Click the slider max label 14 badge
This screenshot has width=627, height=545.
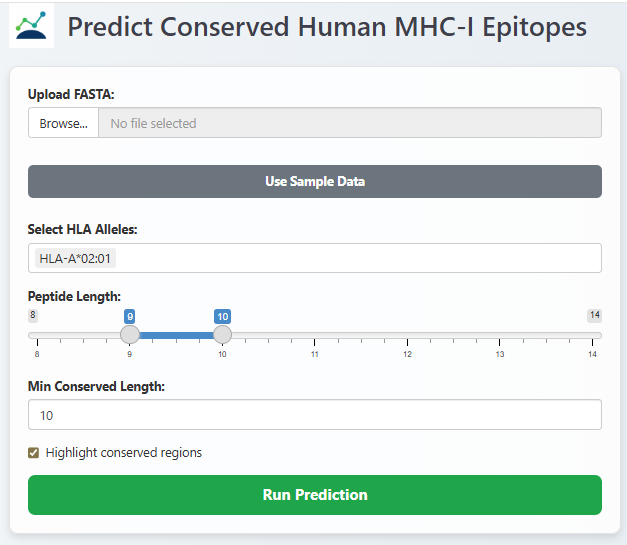(594, 315)
